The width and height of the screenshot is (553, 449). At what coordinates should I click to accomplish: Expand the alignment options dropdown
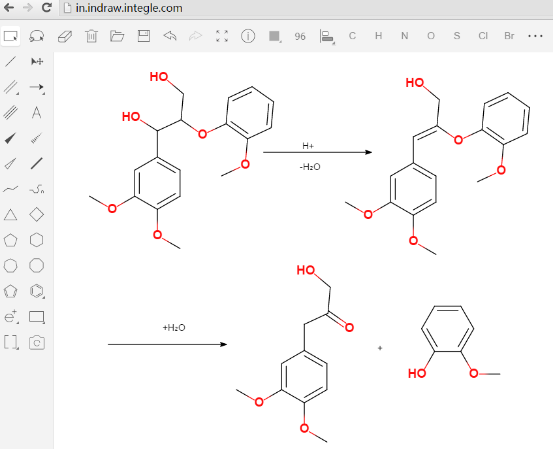327,37
